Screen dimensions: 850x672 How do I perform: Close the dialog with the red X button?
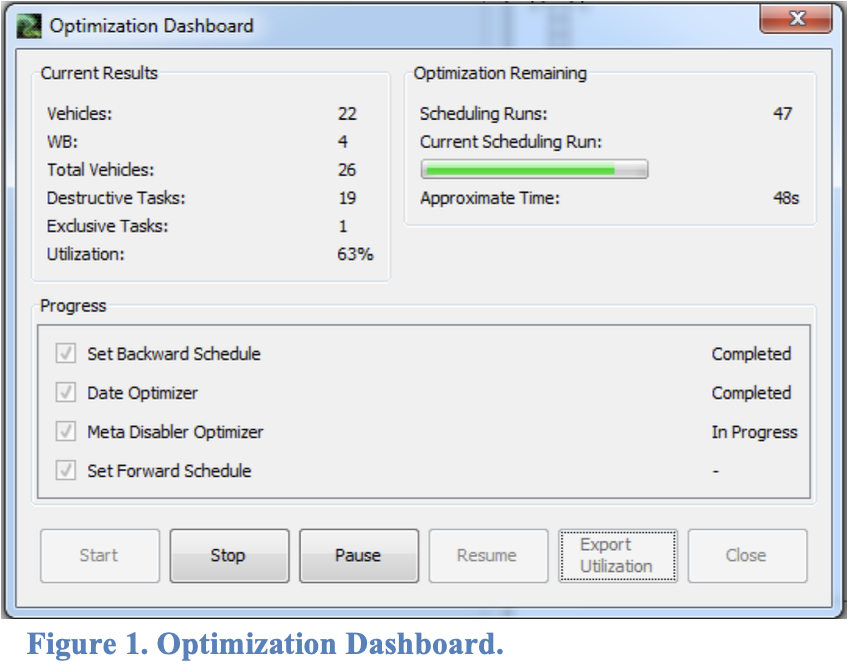796,20
